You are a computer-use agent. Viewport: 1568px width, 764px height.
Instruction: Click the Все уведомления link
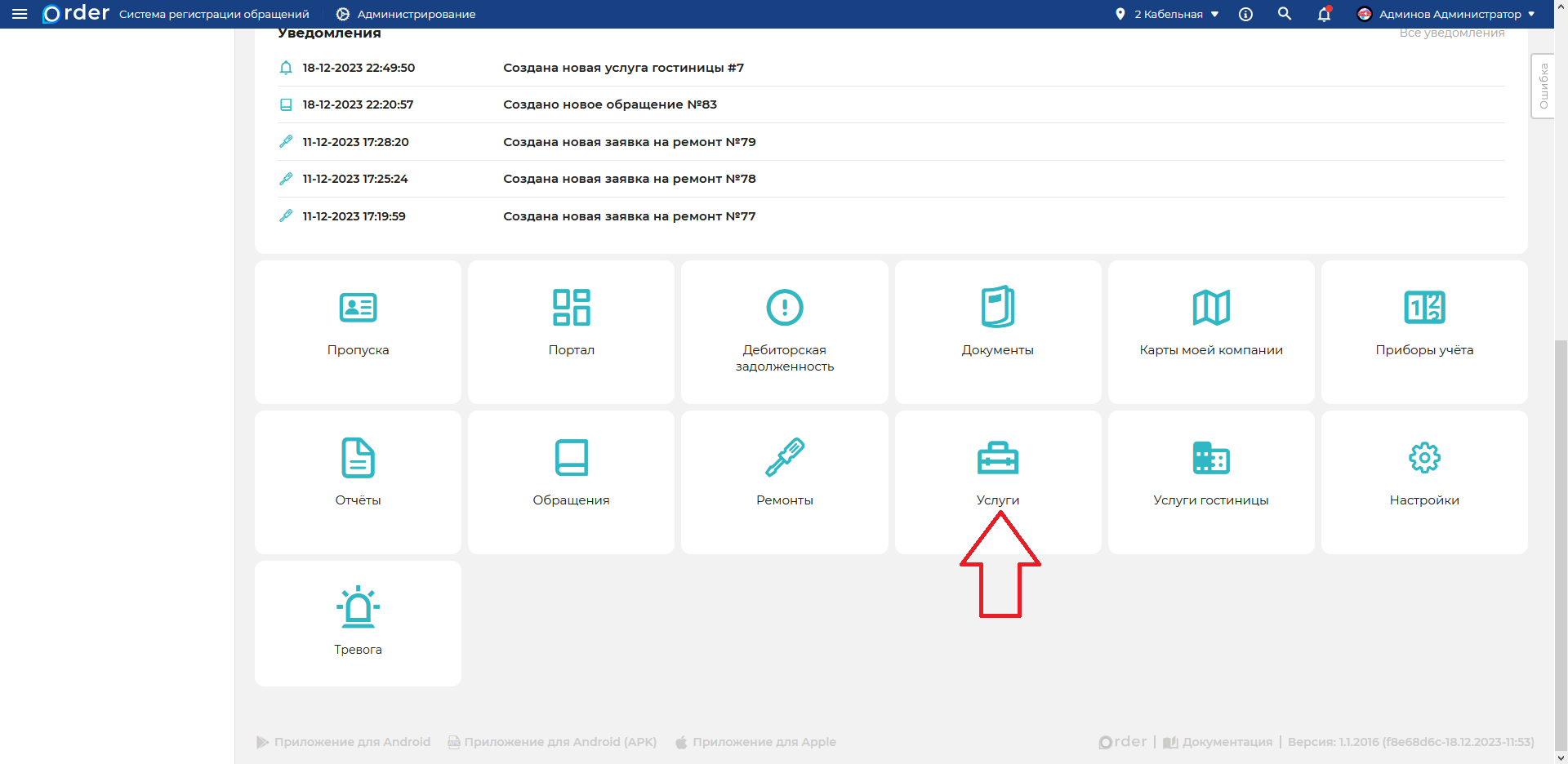tap(1451, 33)
